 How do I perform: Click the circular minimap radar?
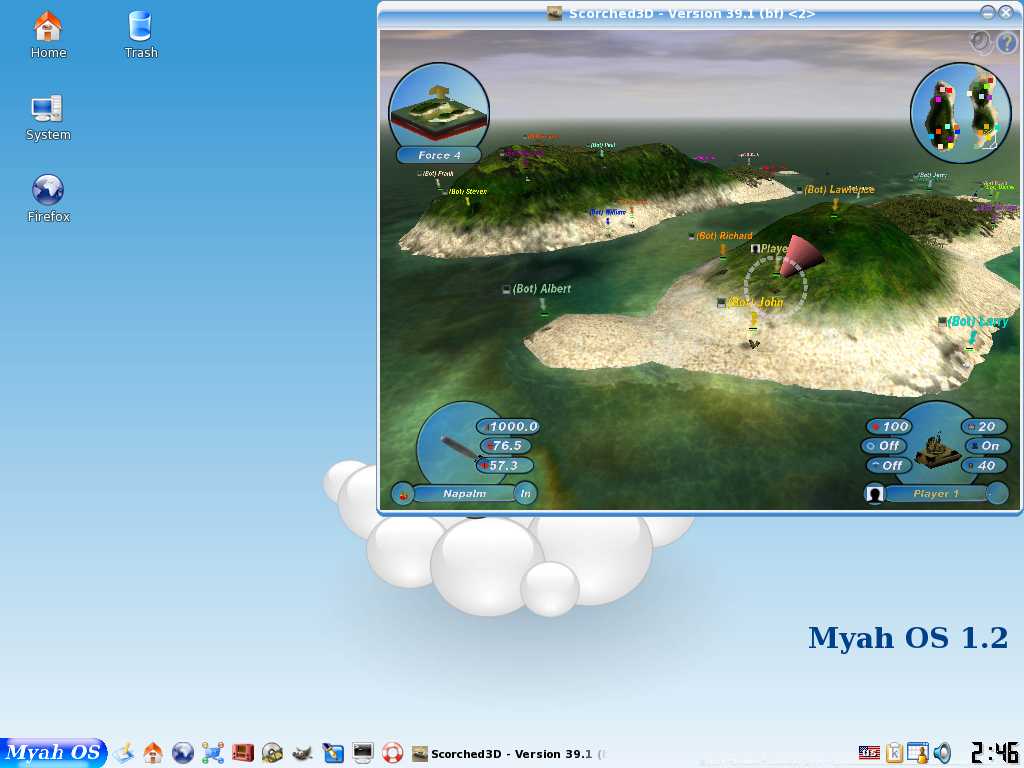coord(960,112)
